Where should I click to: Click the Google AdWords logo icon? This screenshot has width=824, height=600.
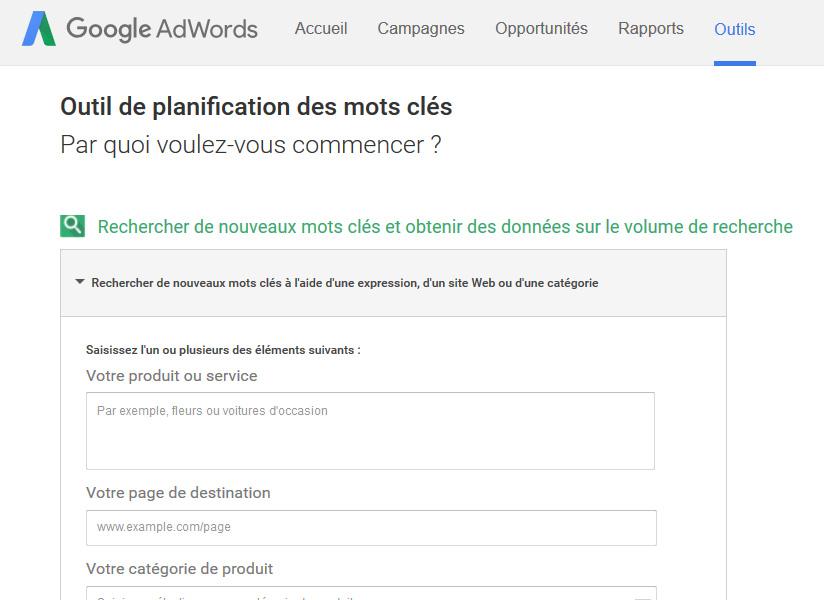pos(39,28)
